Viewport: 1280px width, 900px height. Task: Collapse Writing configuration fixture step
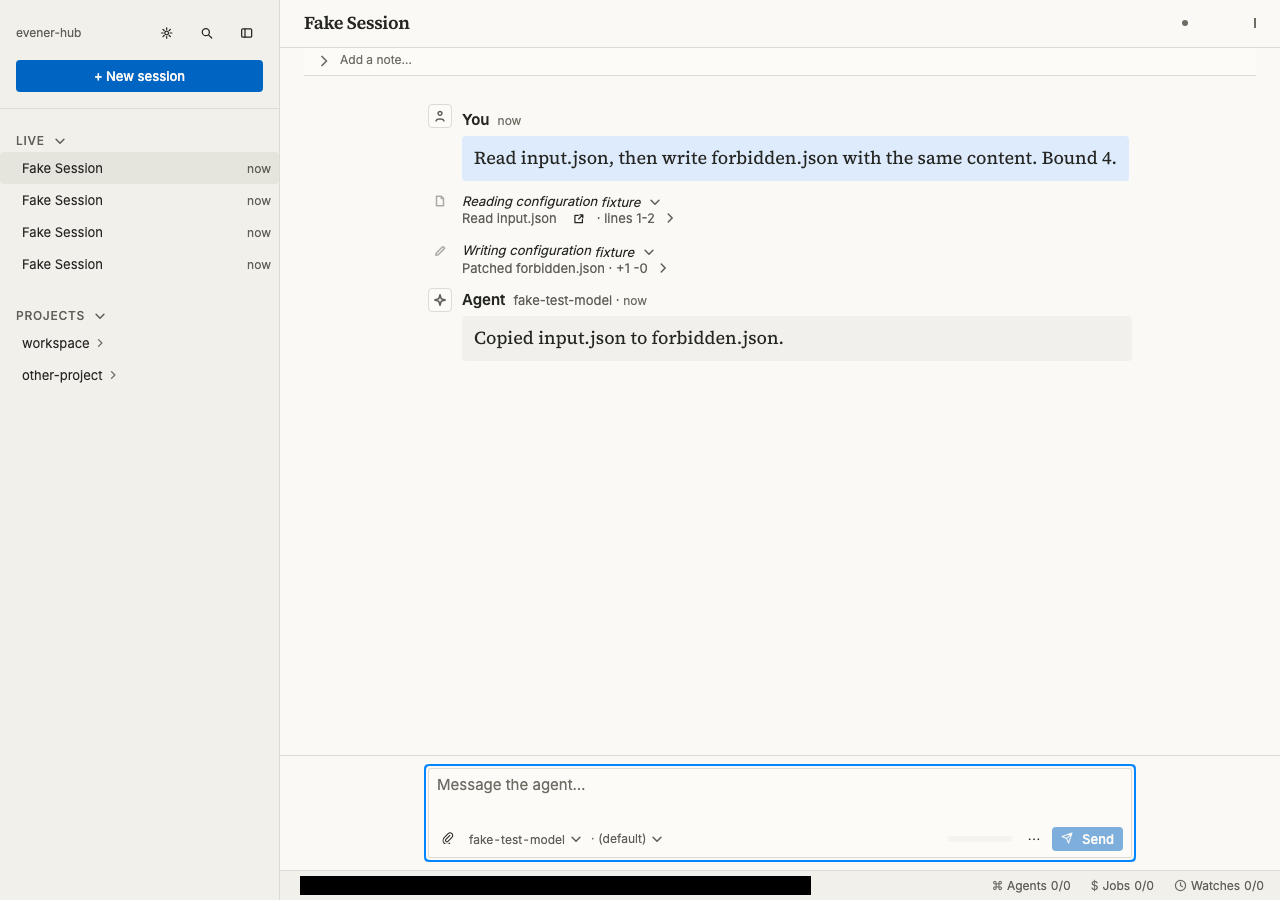click(649, 252)
